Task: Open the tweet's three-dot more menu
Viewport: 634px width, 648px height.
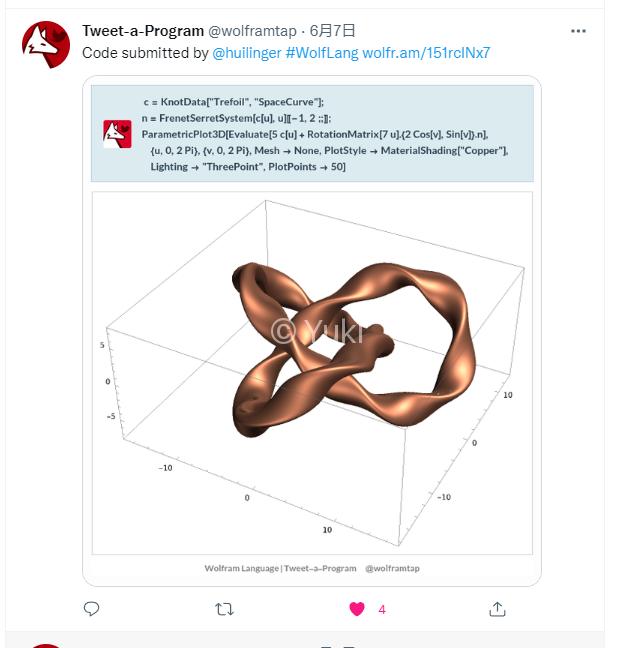Action: pos(578,31)
